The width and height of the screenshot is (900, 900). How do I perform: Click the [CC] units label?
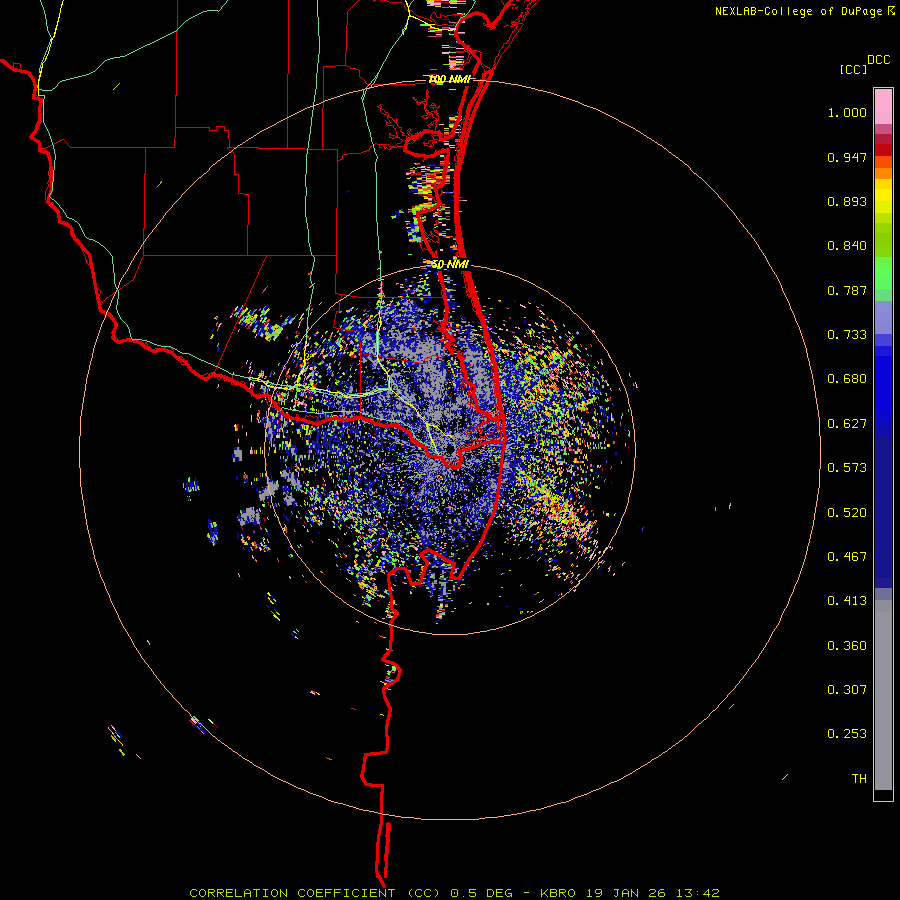(853, 69)
